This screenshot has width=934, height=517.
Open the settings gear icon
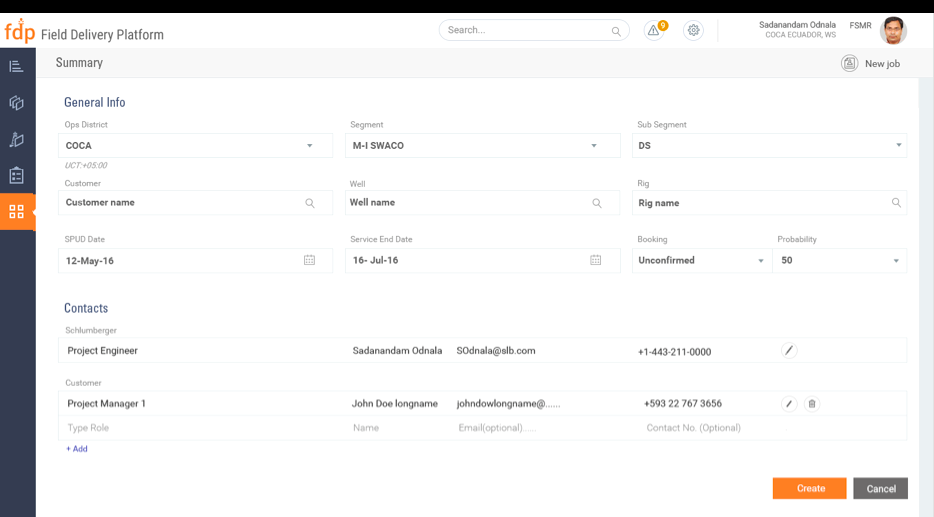click(x=693, y=31)
